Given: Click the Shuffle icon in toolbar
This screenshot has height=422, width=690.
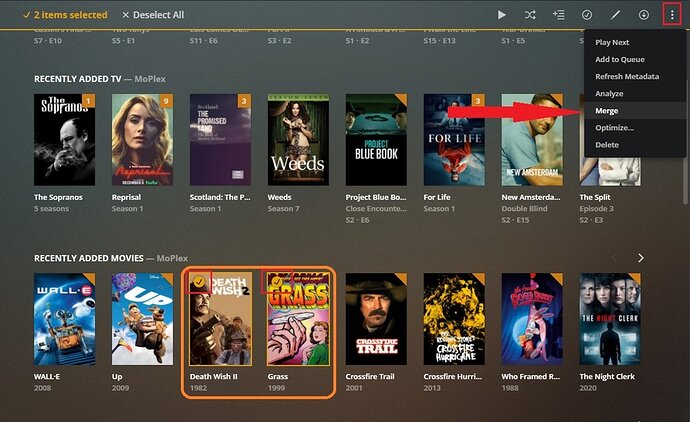Looking at the screenshot, I should click(x=530, y=15).
